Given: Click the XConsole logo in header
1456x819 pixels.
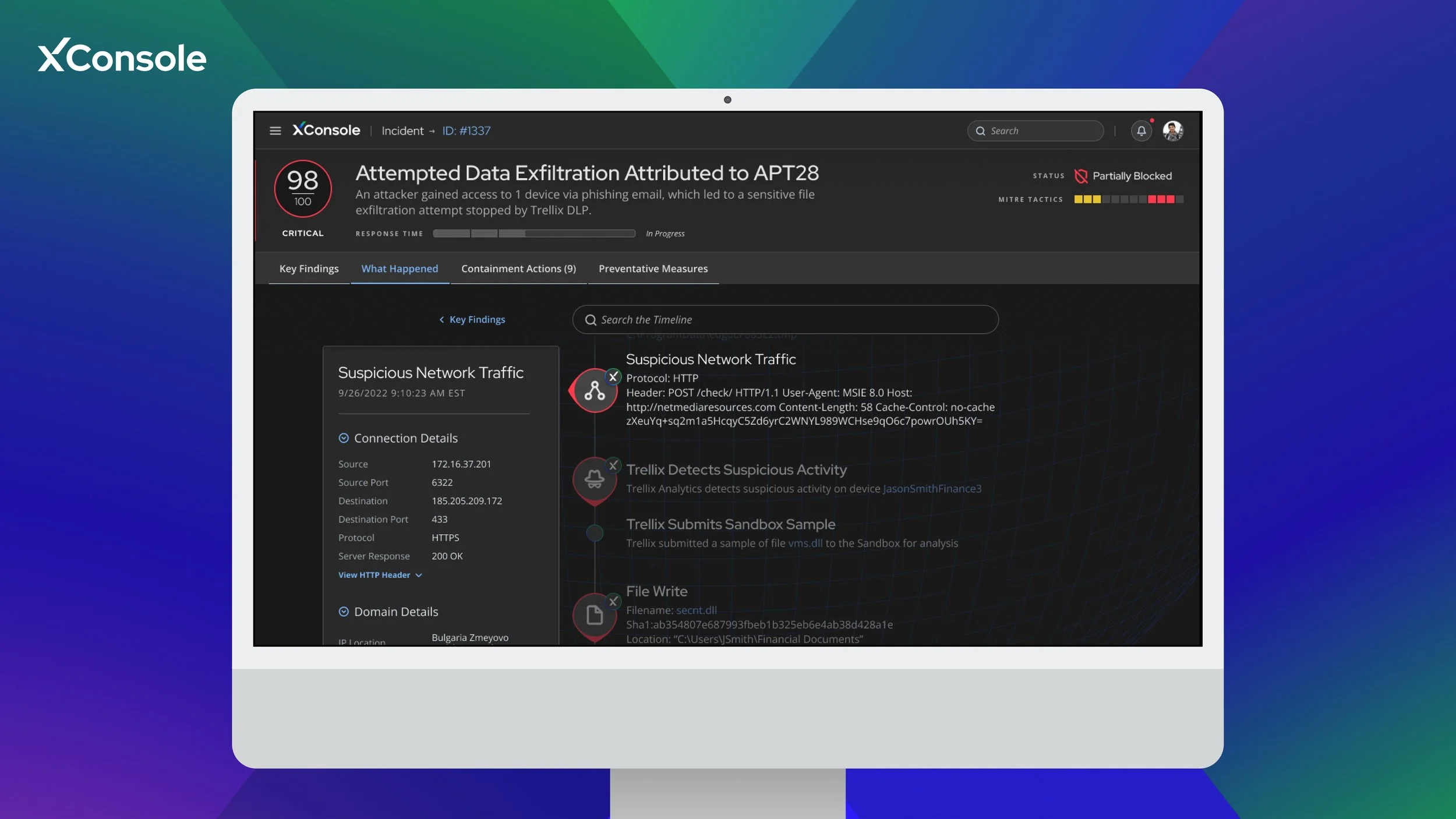Looking at the screenshot, I should coord(326,130).
